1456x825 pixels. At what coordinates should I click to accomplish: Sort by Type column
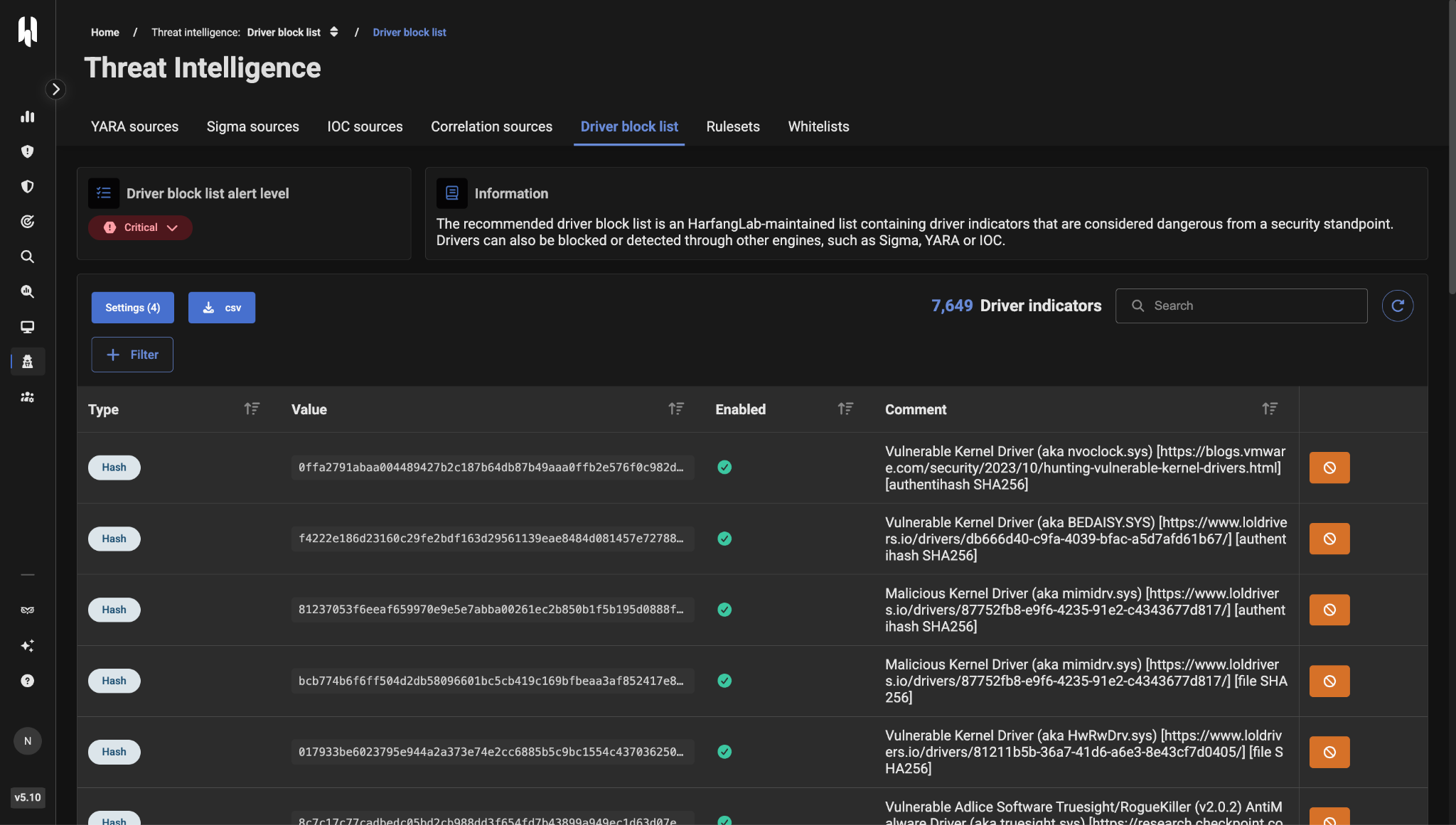[x=252, y=409]
